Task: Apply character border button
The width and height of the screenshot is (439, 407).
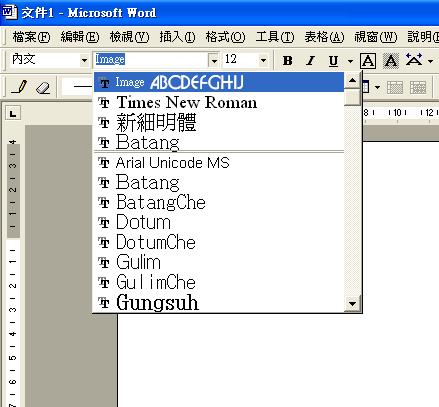Action: 368,61
